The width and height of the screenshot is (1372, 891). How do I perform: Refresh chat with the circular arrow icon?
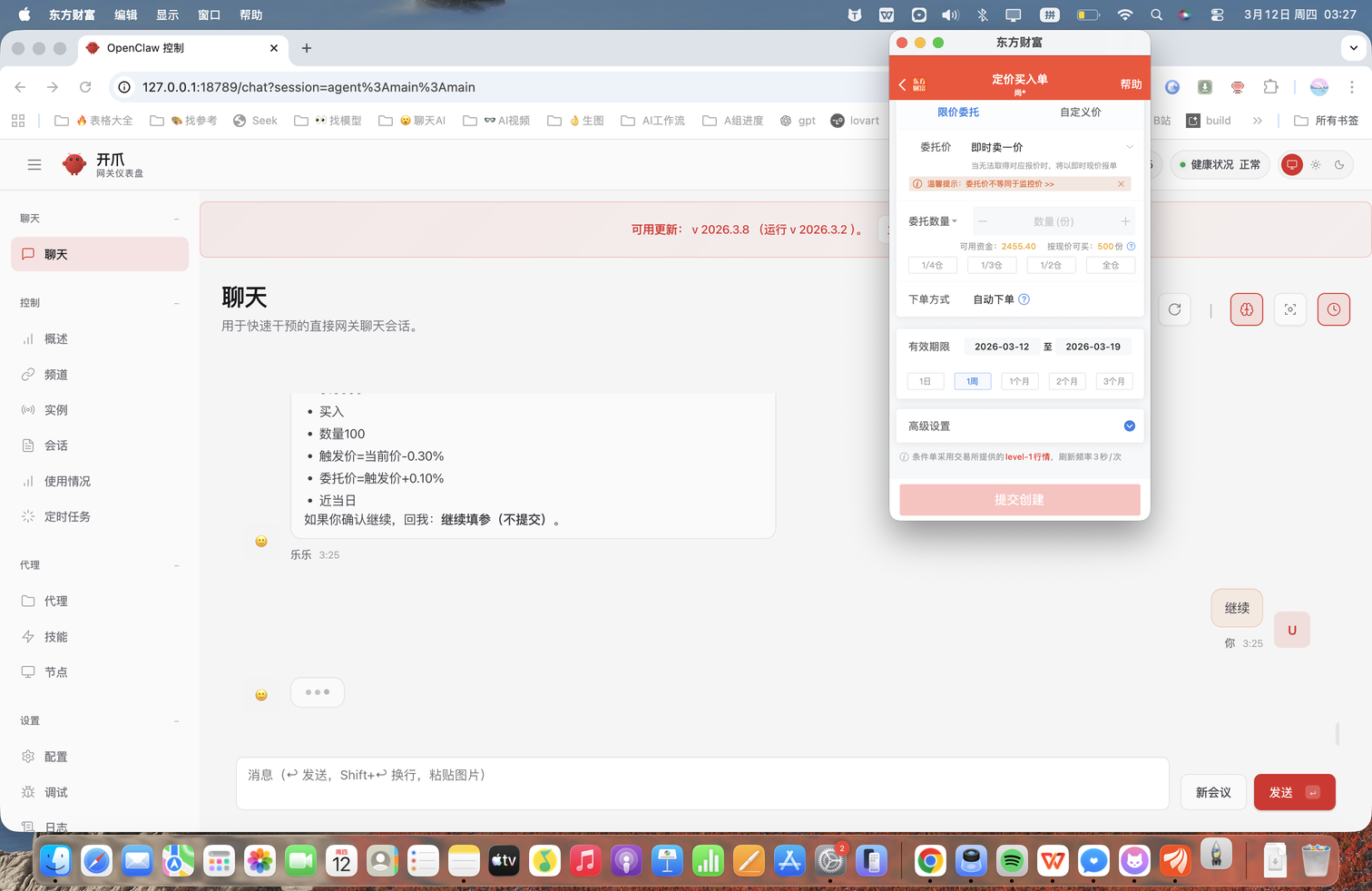click(1174, 309)
